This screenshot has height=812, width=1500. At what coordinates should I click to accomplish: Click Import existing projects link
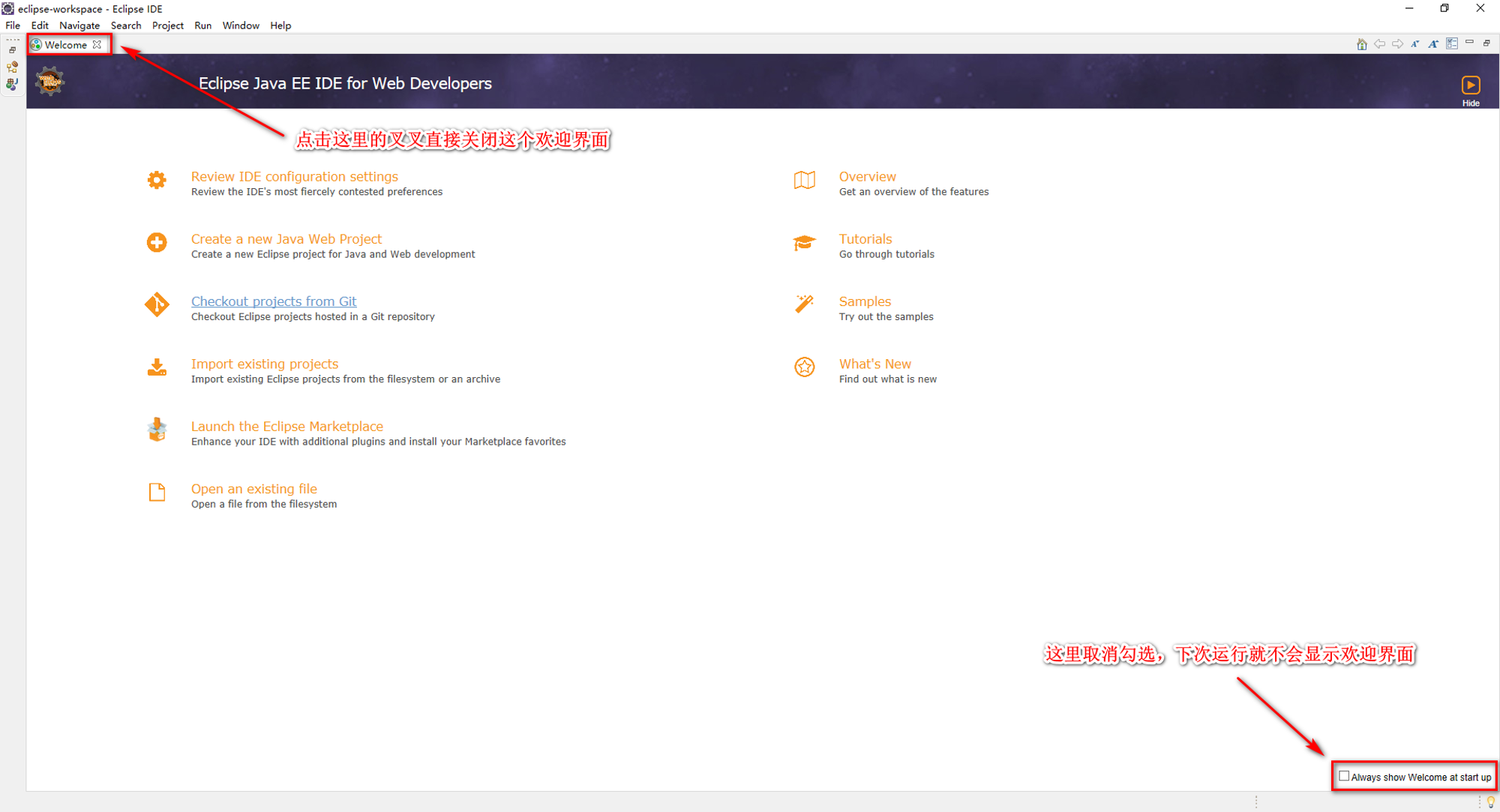pos(265,364)
